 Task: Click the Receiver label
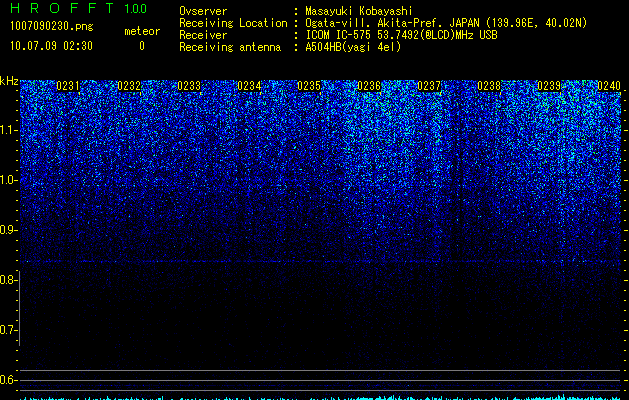click(x=203, y=35)
